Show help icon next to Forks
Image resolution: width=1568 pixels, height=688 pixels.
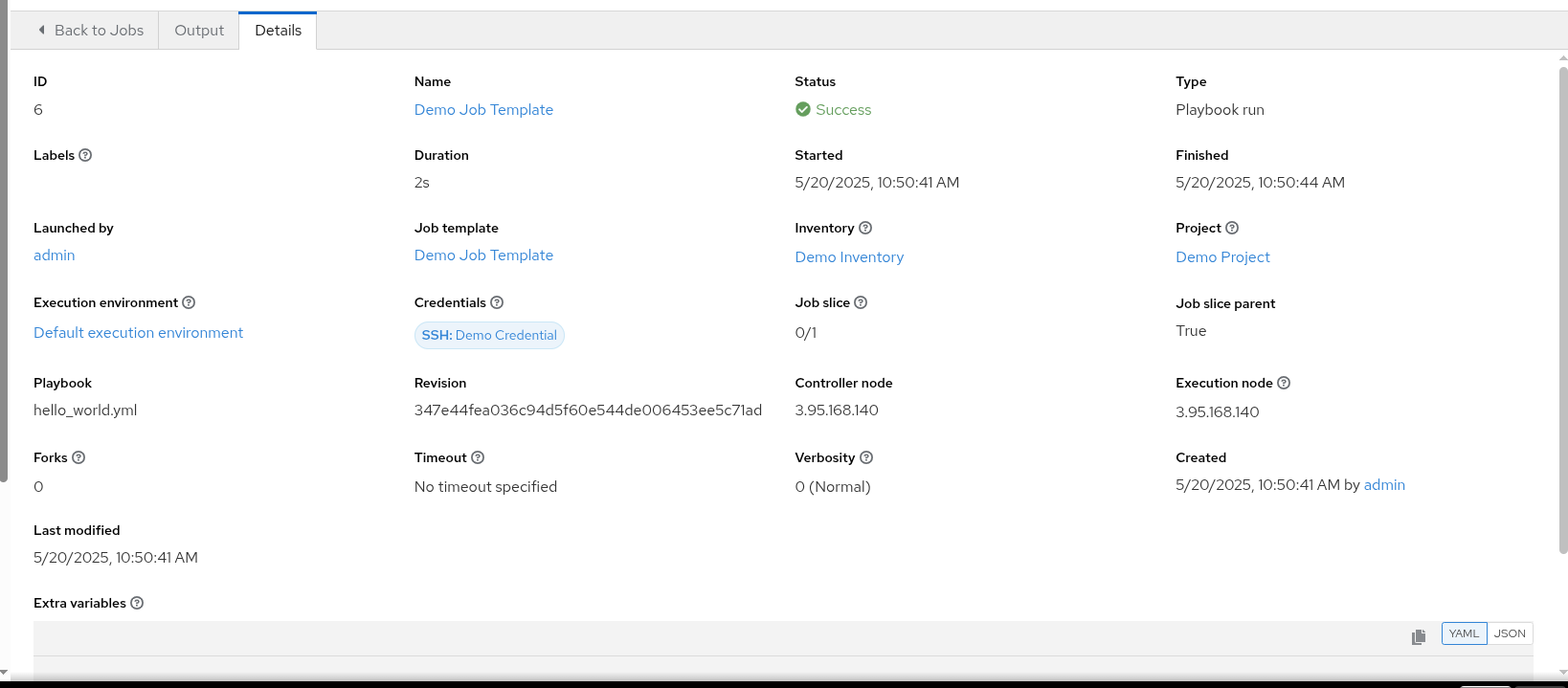(x=78, y=457)
